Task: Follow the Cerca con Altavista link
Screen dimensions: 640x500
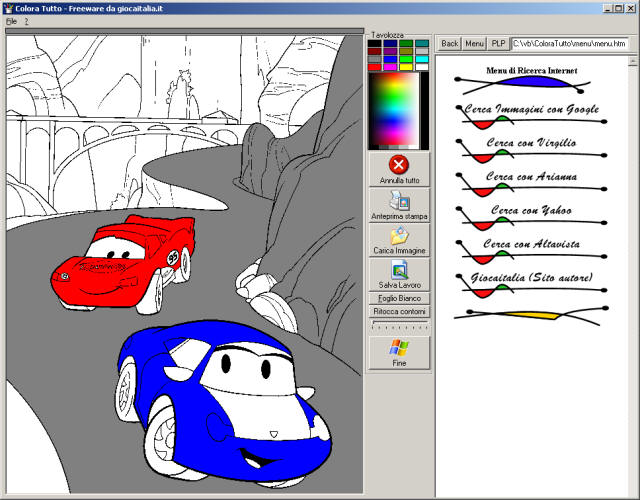Action: [x=531, y=244]
